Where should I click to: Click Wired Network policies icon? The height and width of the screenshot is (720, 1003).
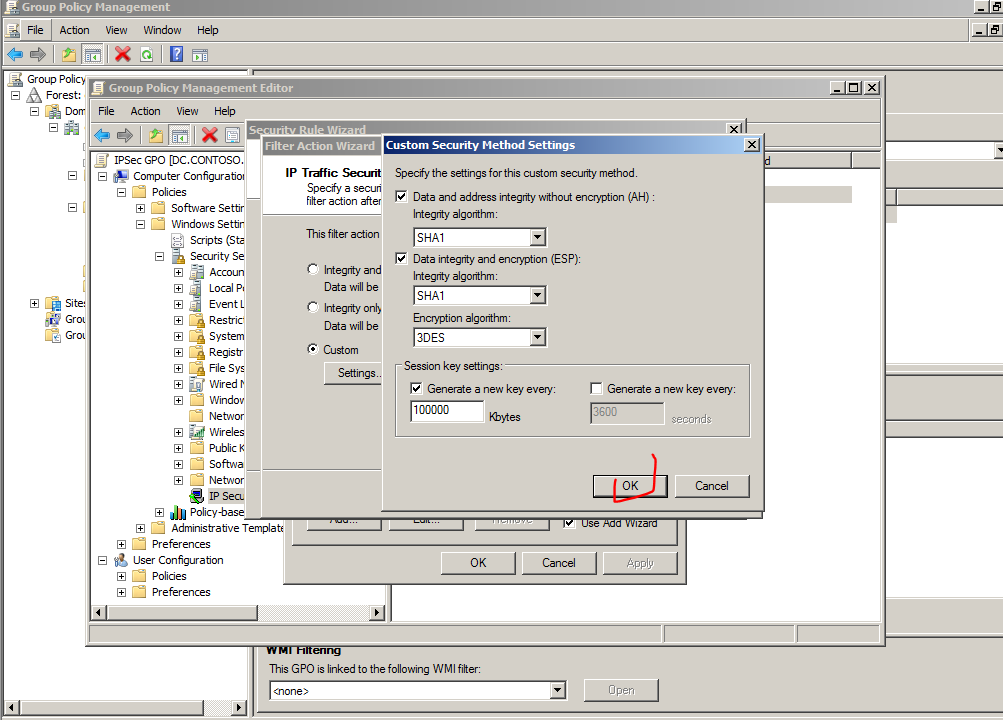pyautogui.click(x=196, y=384)
